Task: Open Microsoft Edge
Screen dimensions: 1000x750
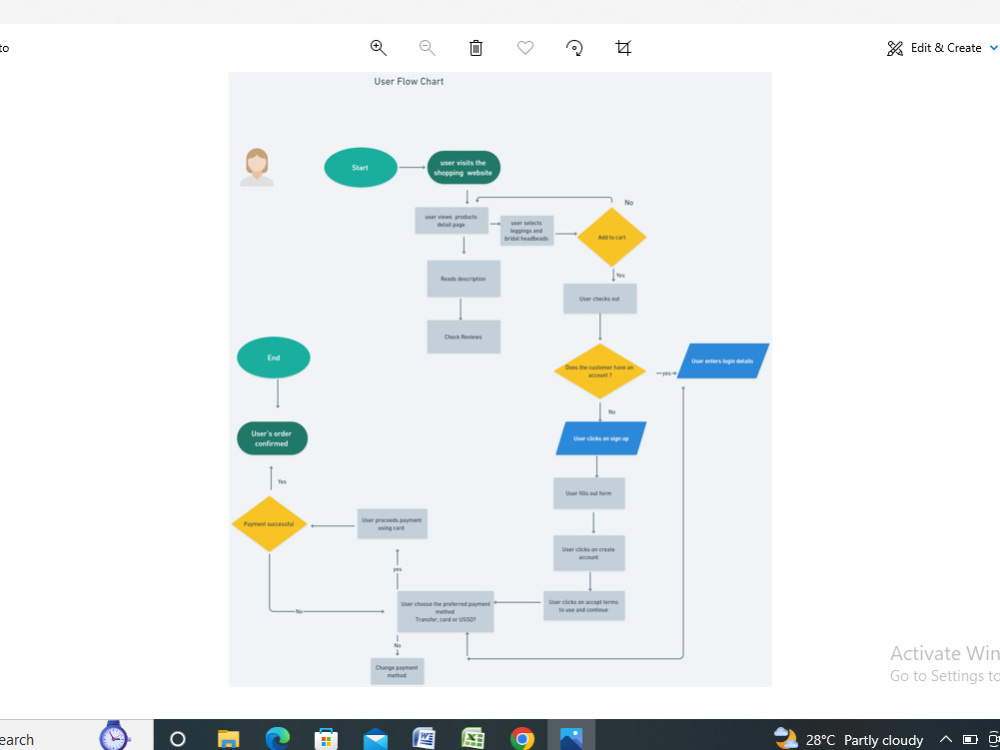Action: (277, 740)
